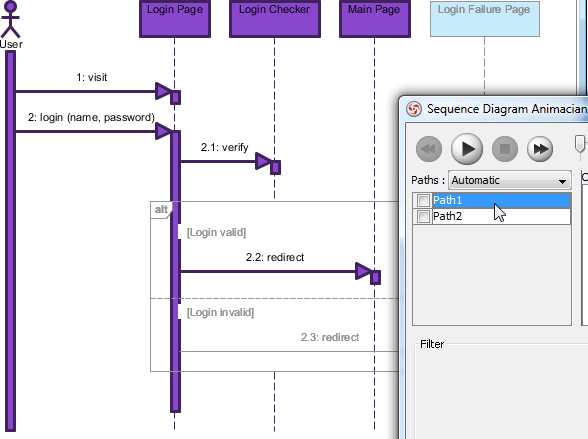Click the Play animation button
Viewport: 588px width, 439px height.
(466, 149)
